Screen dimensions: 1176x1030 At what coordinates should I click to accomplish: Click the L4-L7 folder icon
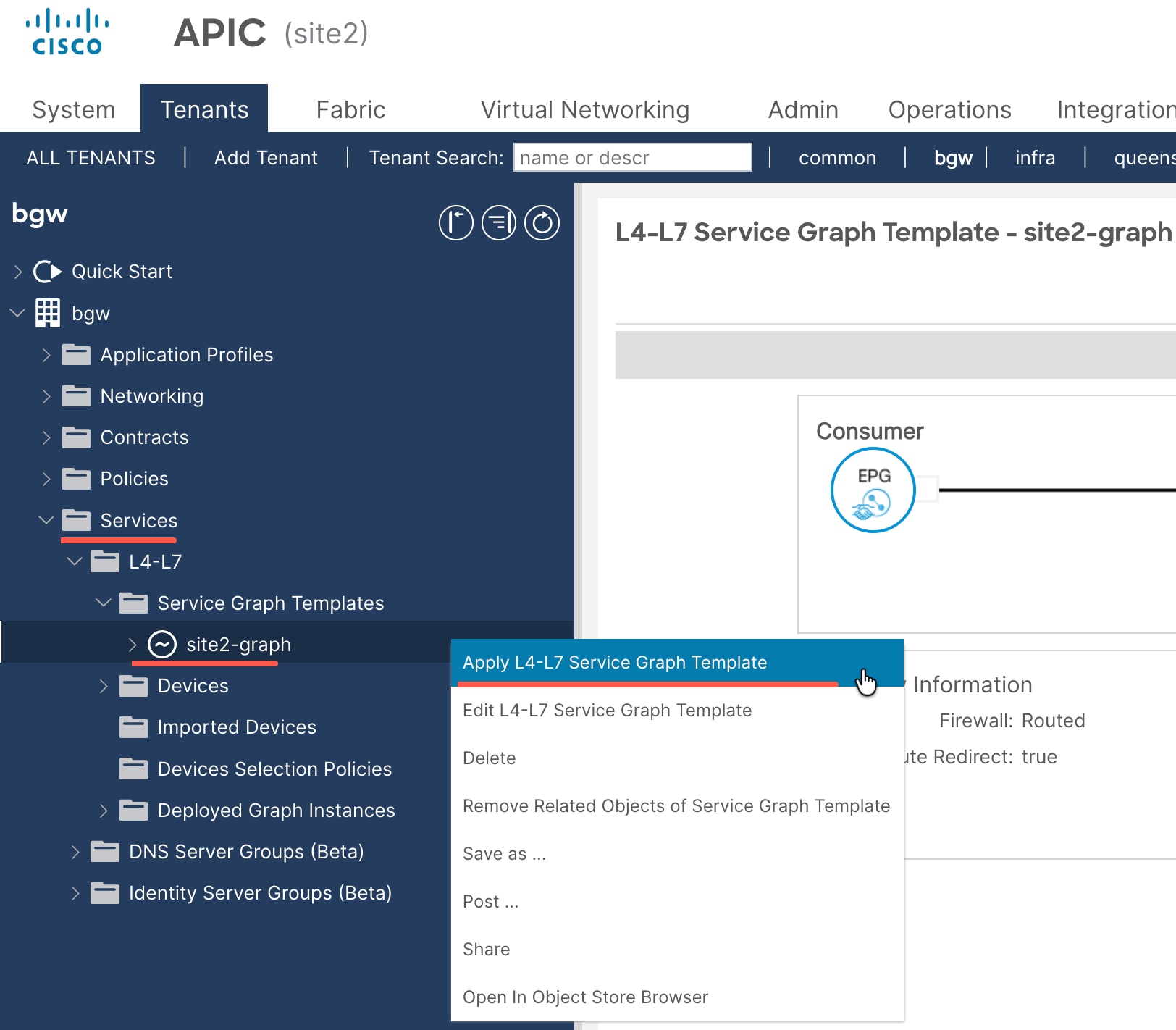click(x=105, y=561)
